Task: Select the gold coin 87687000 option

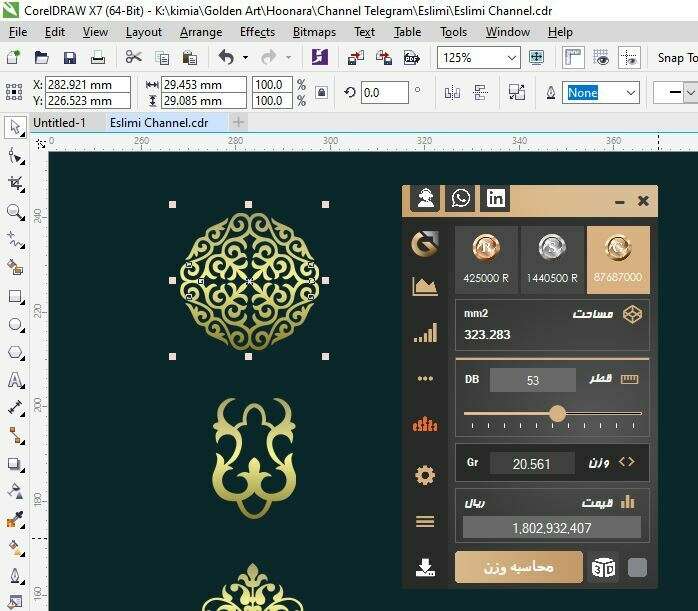Action: 617,259
